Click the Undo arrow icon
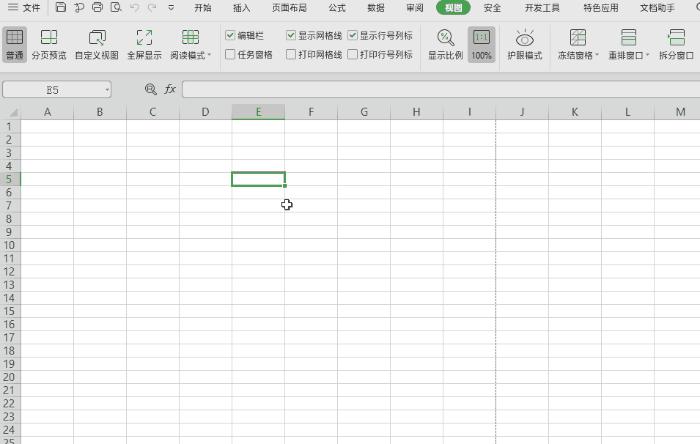The width and height of the screenshot is (700, 444). click(135, 8)
